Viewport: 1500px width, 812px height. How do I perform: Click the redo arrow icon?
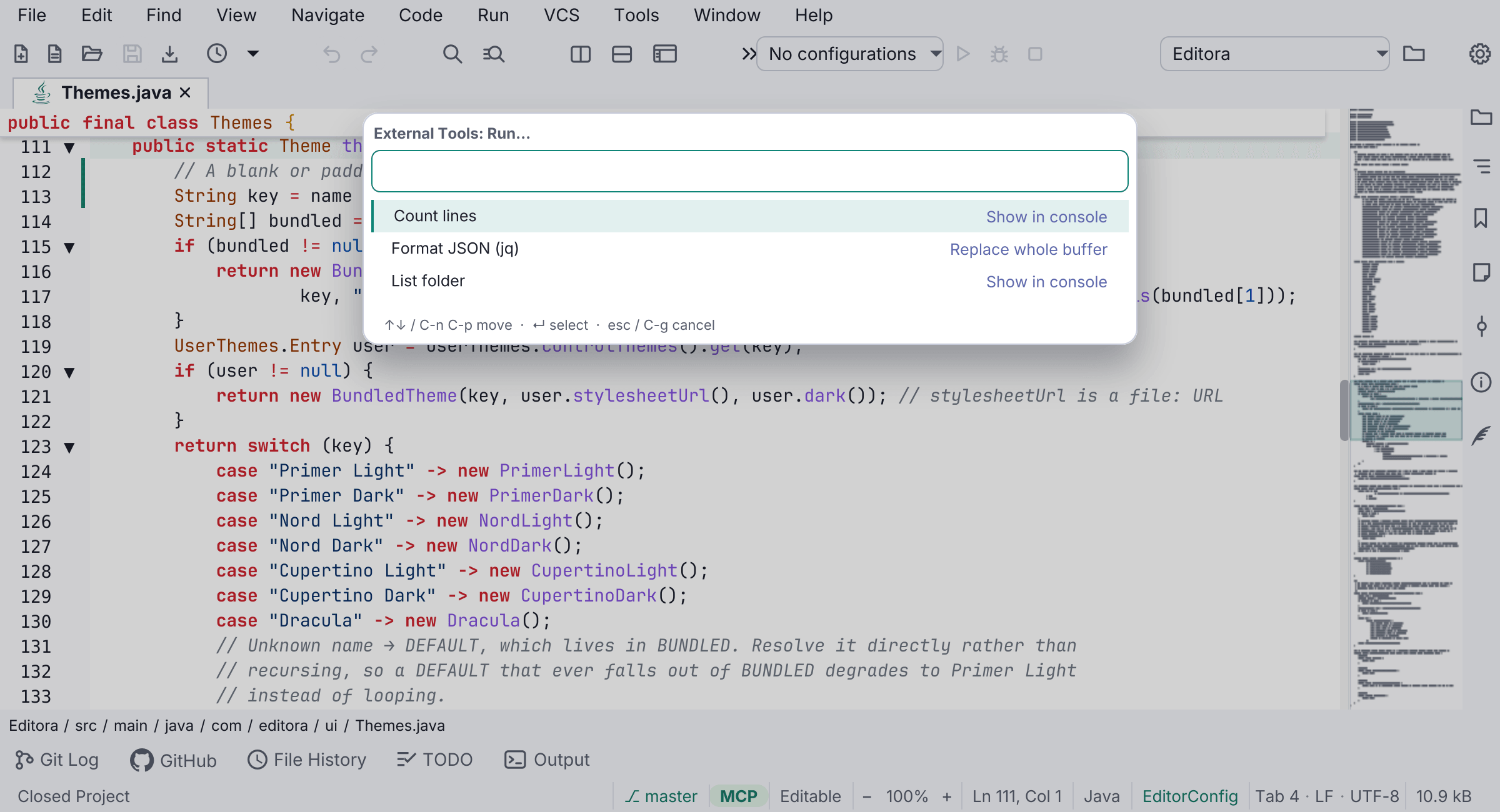click(369, 54)
